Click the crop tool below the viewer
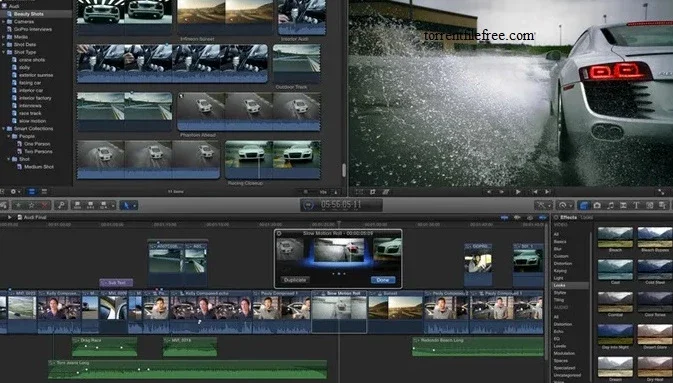 pos(373,192)
